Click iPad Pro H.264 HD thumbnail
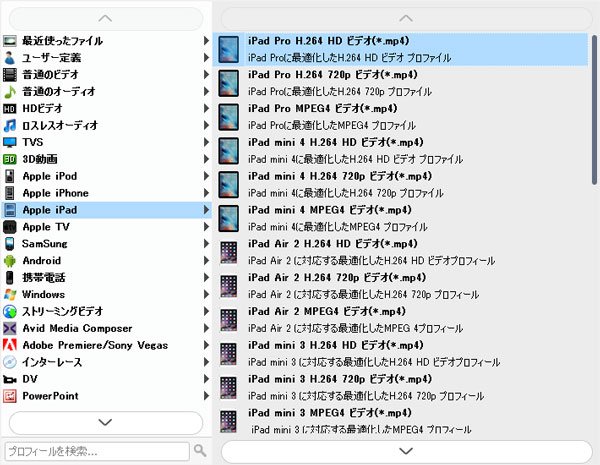The width and height of the screenshot is (600, 465). (x=228, y=49)
